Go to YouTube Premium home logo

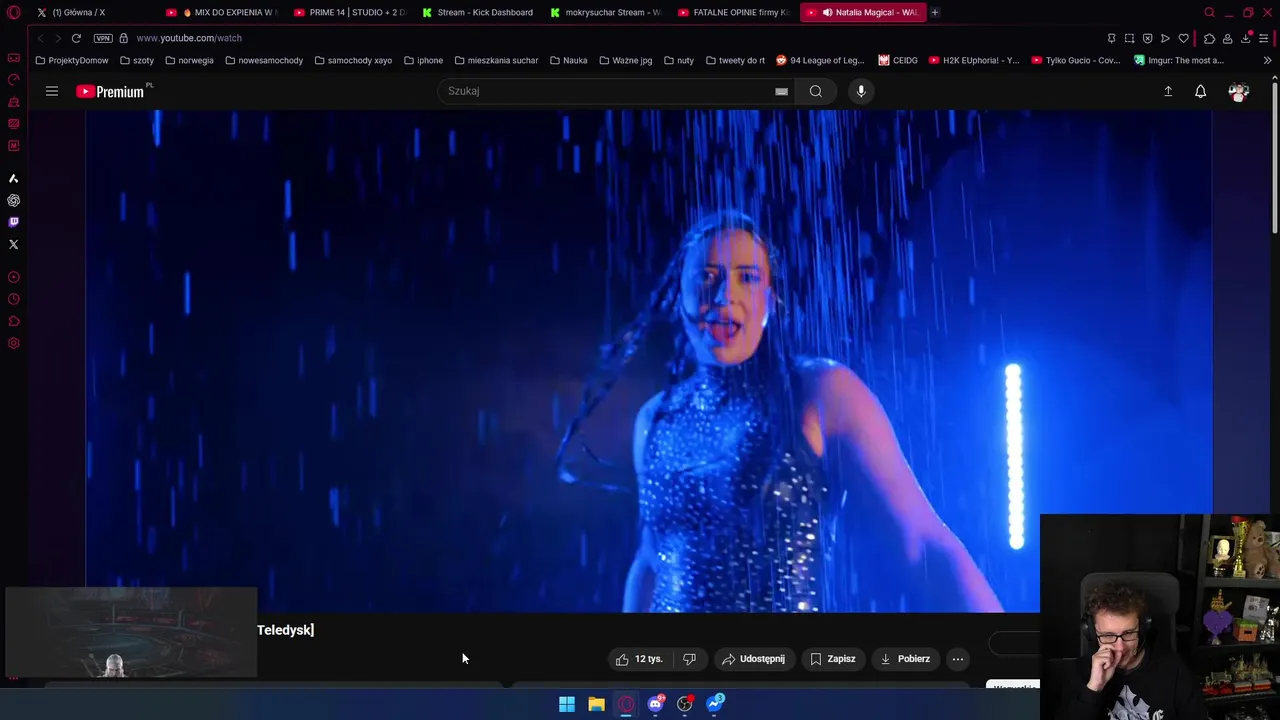[113, 91]
